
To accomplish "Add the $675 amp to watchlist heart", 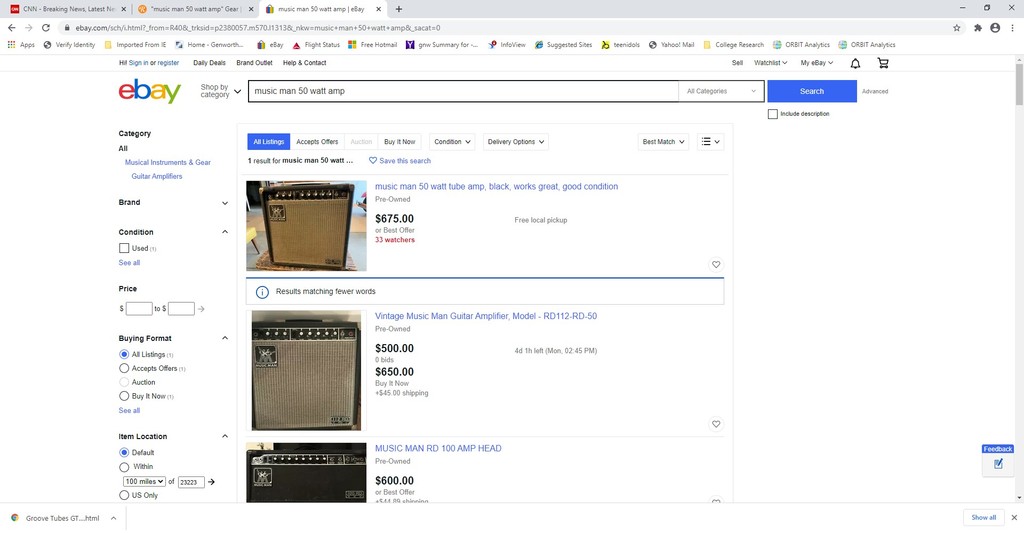I will tap(716, 265).
